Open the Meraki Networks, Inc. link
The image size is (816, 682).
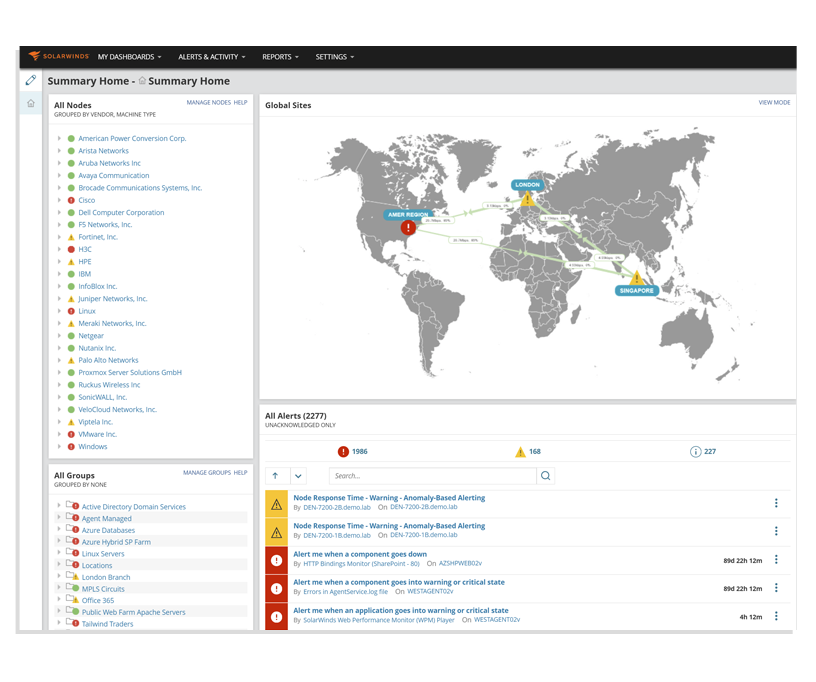pos(112,324)
